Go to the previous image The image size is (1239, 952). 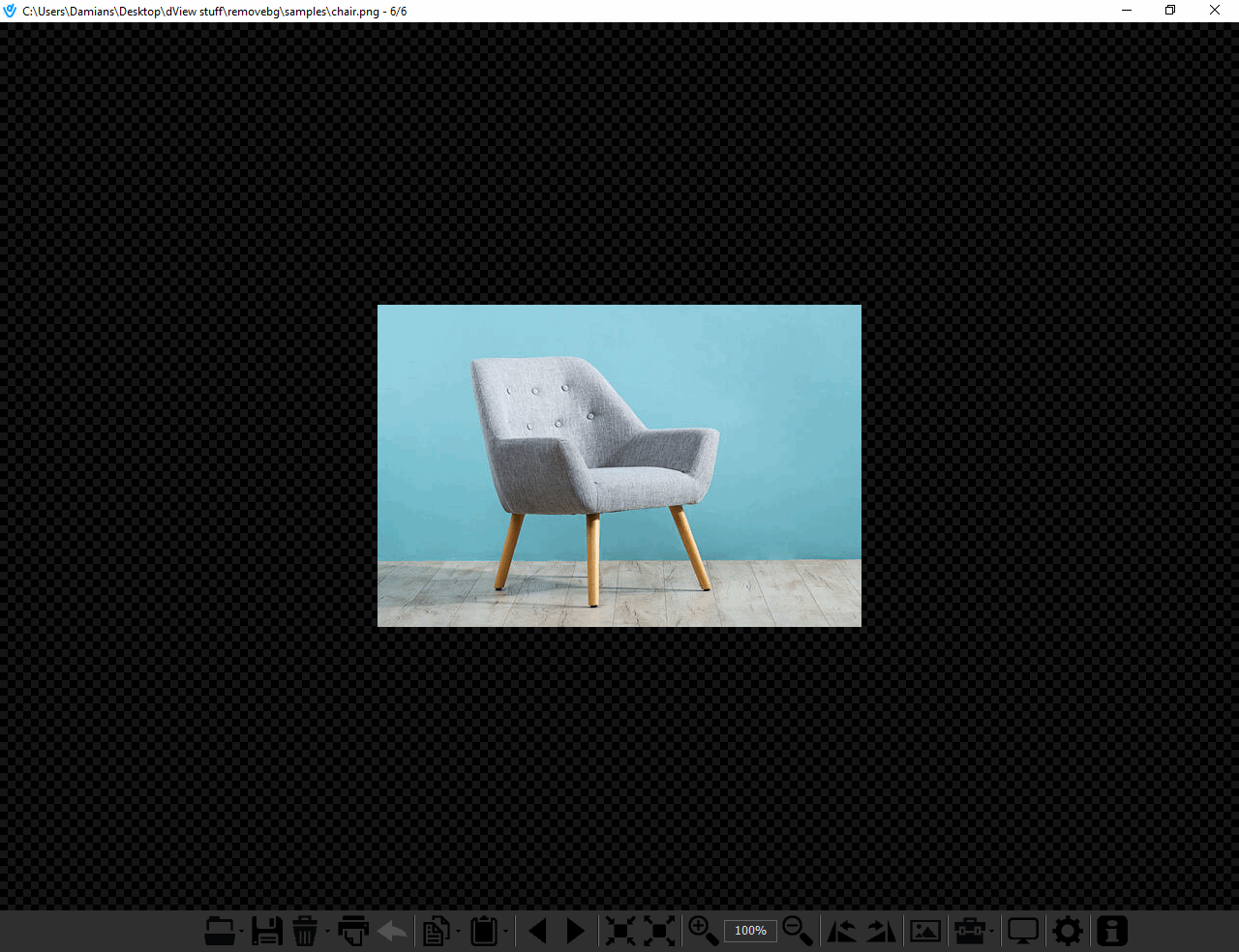pyautogui.click(x=538, y=931)
